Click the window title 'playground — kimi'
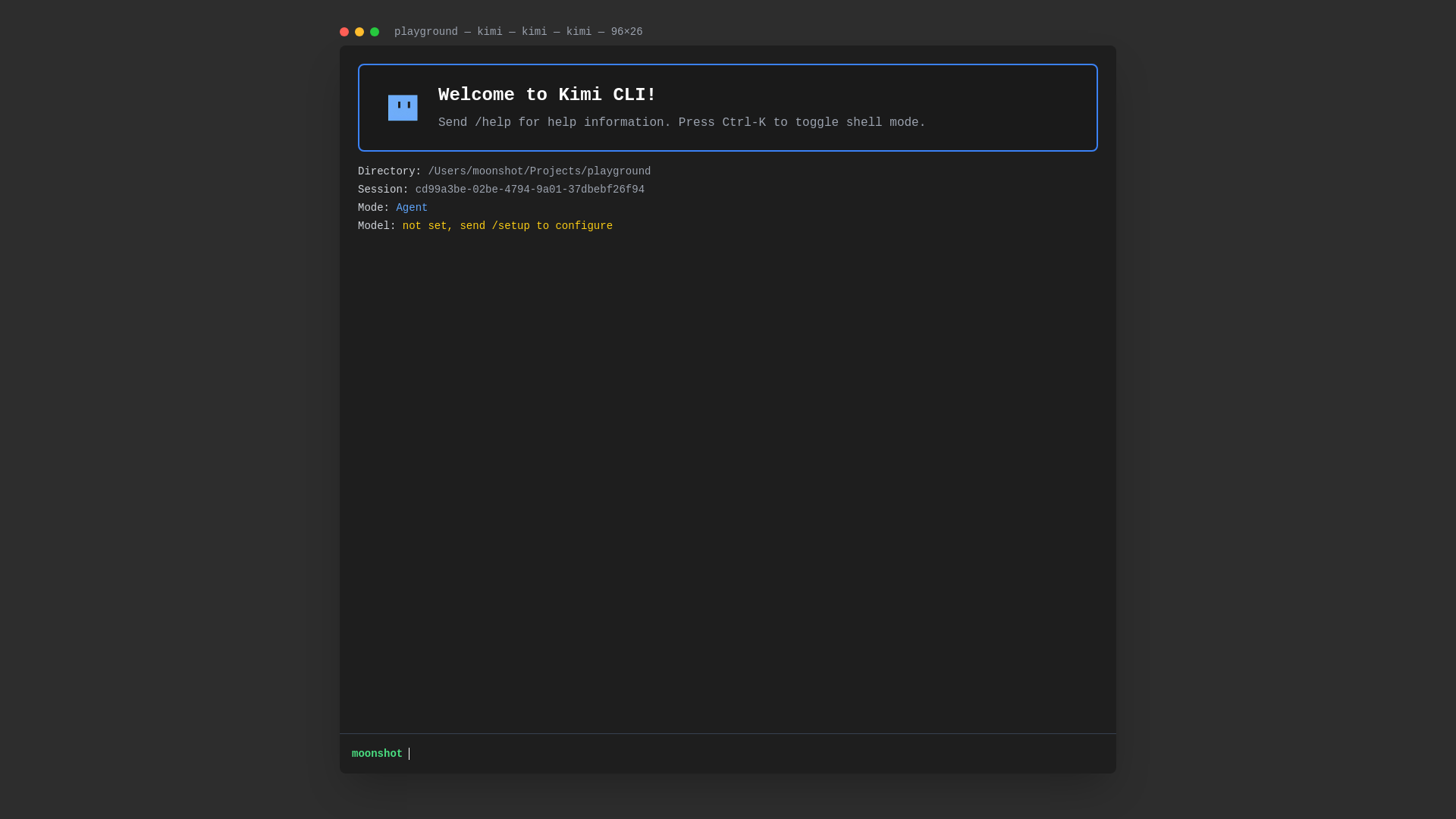The width and height of the screenshot is (1456, 819). 518,32
